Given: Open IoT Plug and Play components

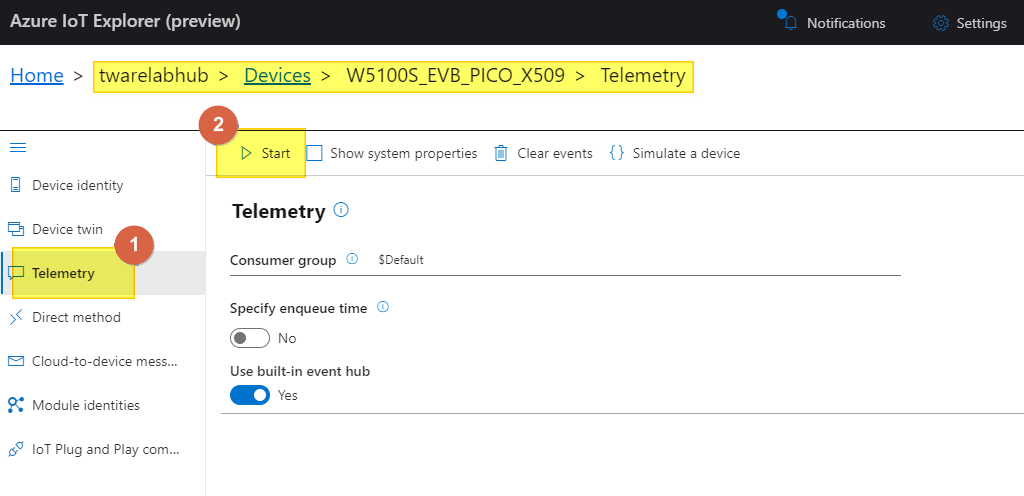Looking at the screenshot, I should [103, 449].
